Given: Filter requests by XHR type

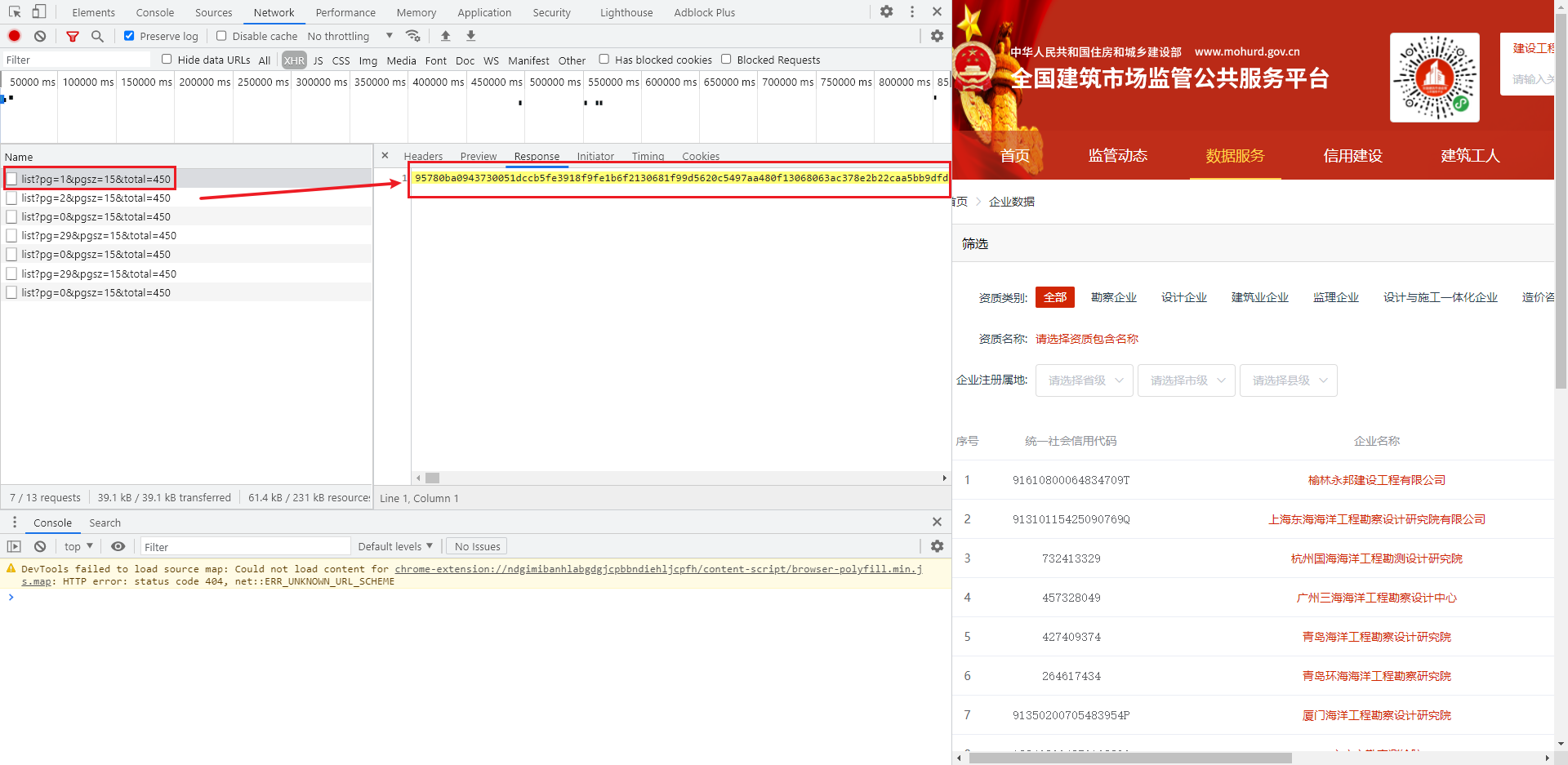Looking at the screenshot, I should point(294,60).
